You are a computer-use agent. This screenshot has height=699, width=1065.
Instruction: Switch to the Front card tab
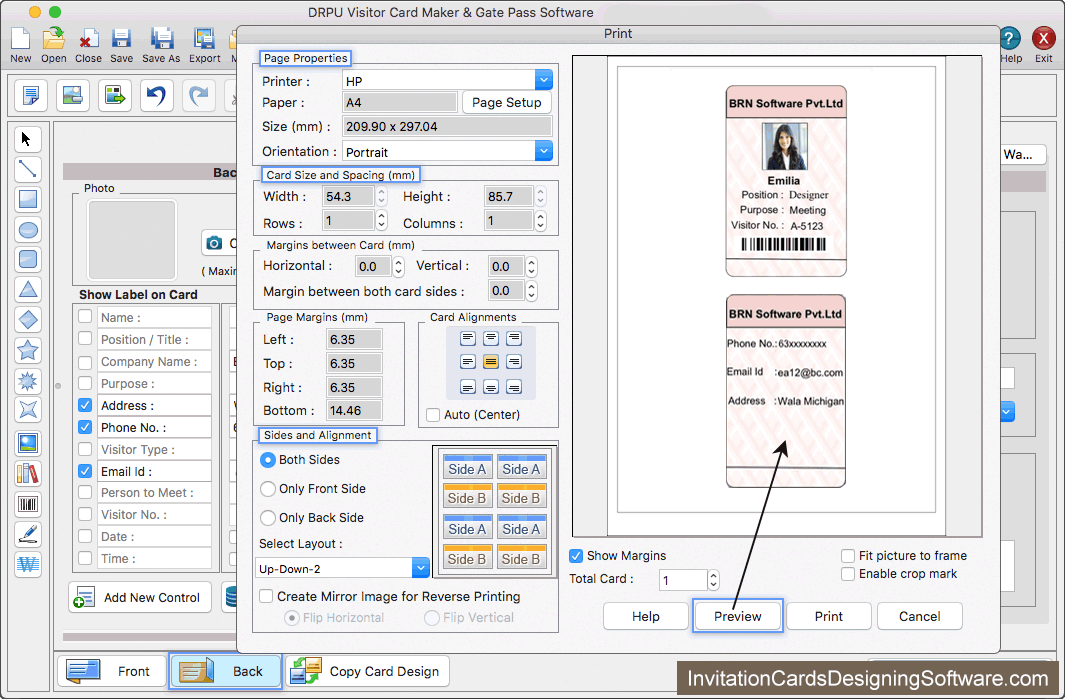(112, 671)
